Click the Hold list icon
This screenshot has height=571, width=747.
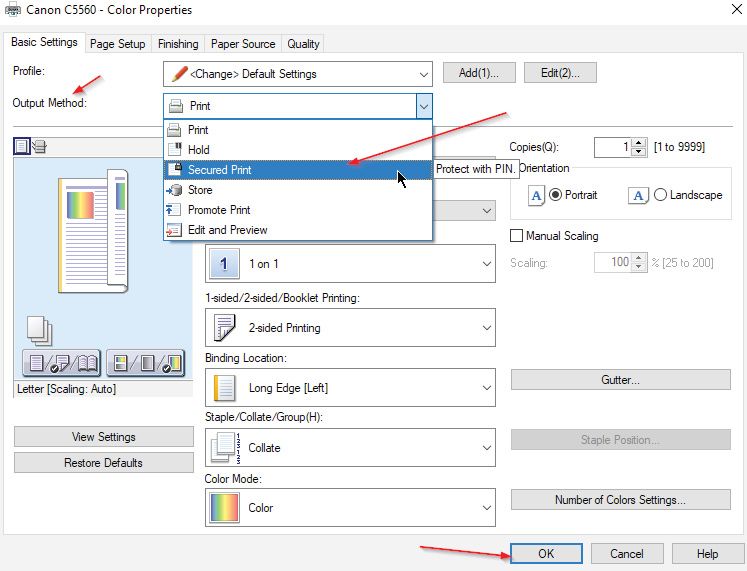pyautogui.click(x=175, y=150)
